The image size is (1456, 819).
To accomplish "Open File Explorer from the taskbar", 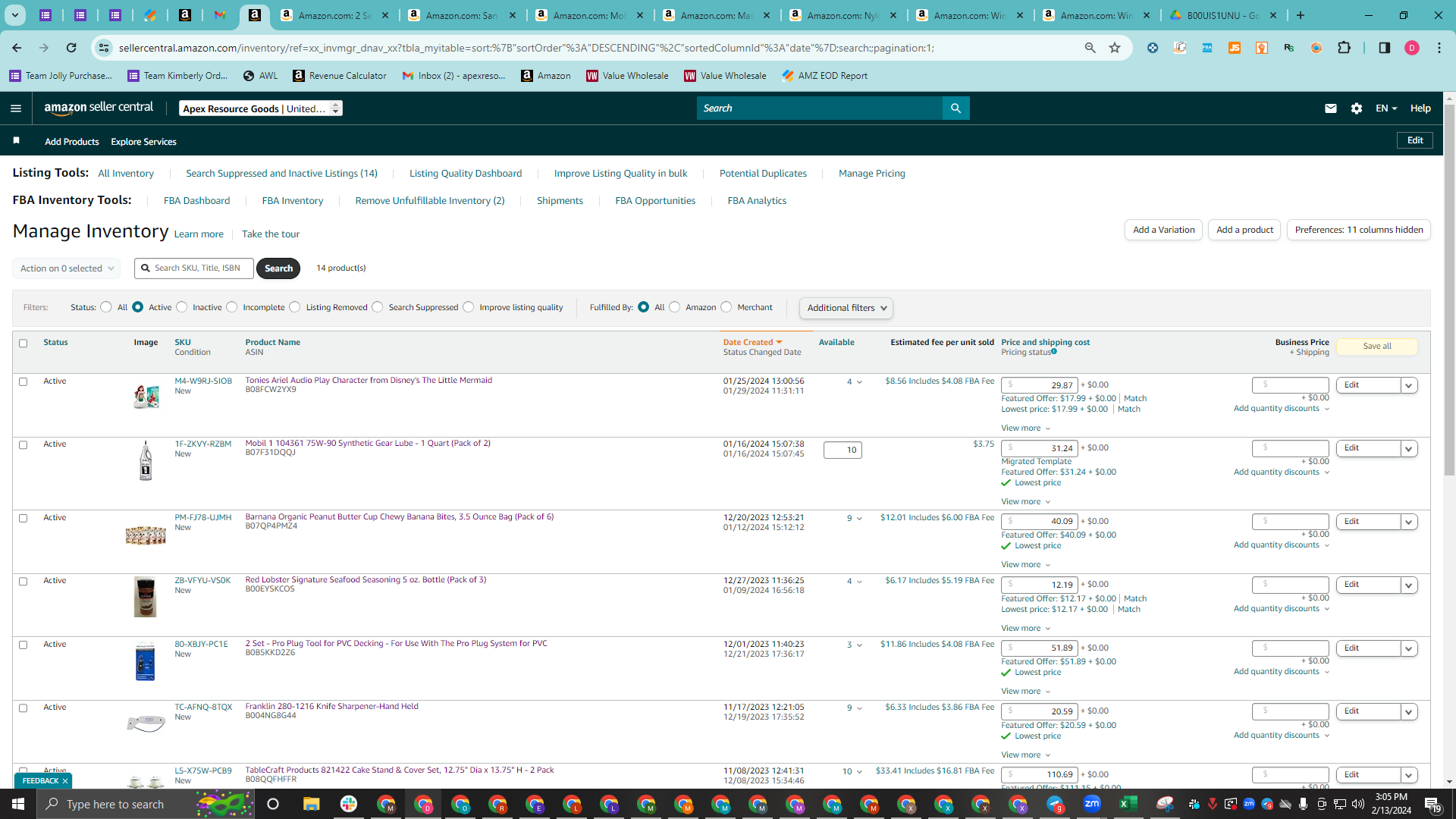I will [x=311, y=804].
